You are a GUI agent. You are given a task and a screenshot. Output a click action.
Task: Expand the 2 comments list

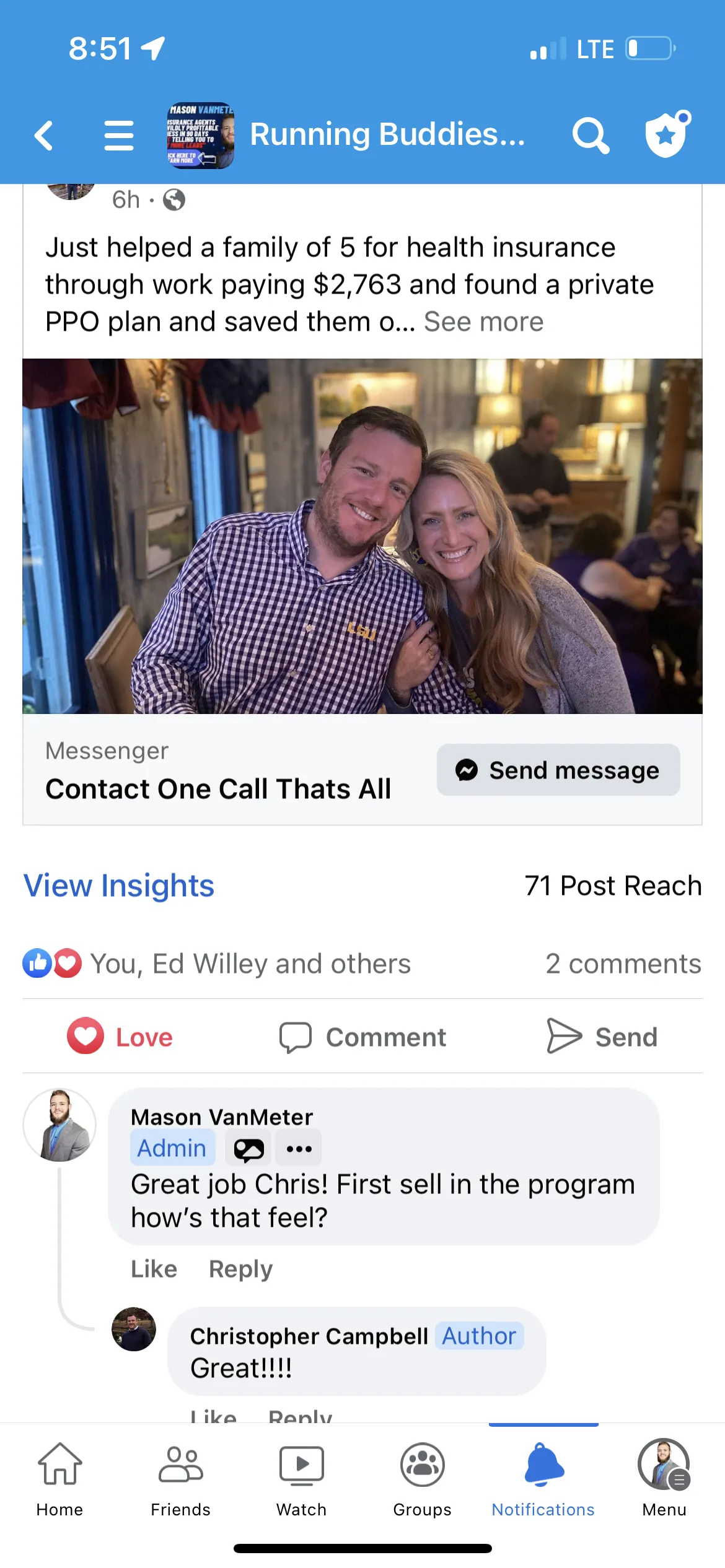tap(623, 964)
